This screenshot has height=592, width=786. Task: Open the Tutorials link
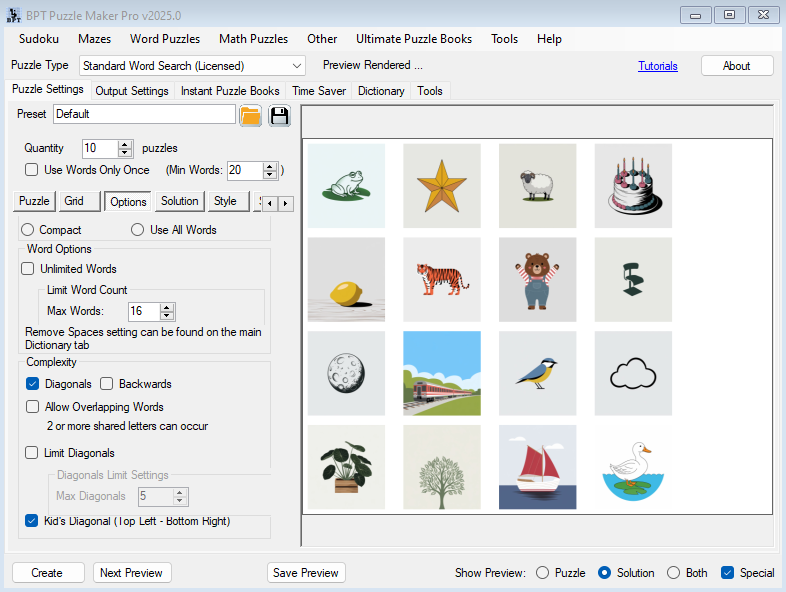(658, 66)
